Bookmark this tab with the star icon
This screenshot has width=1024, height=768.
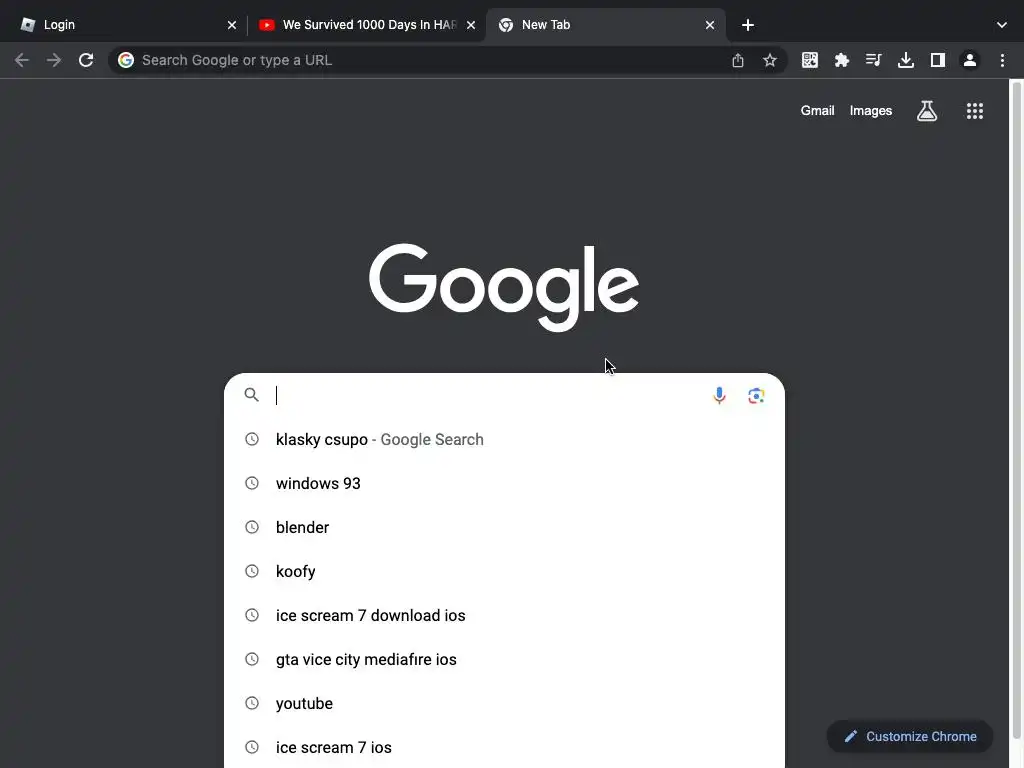coord(770,60)
